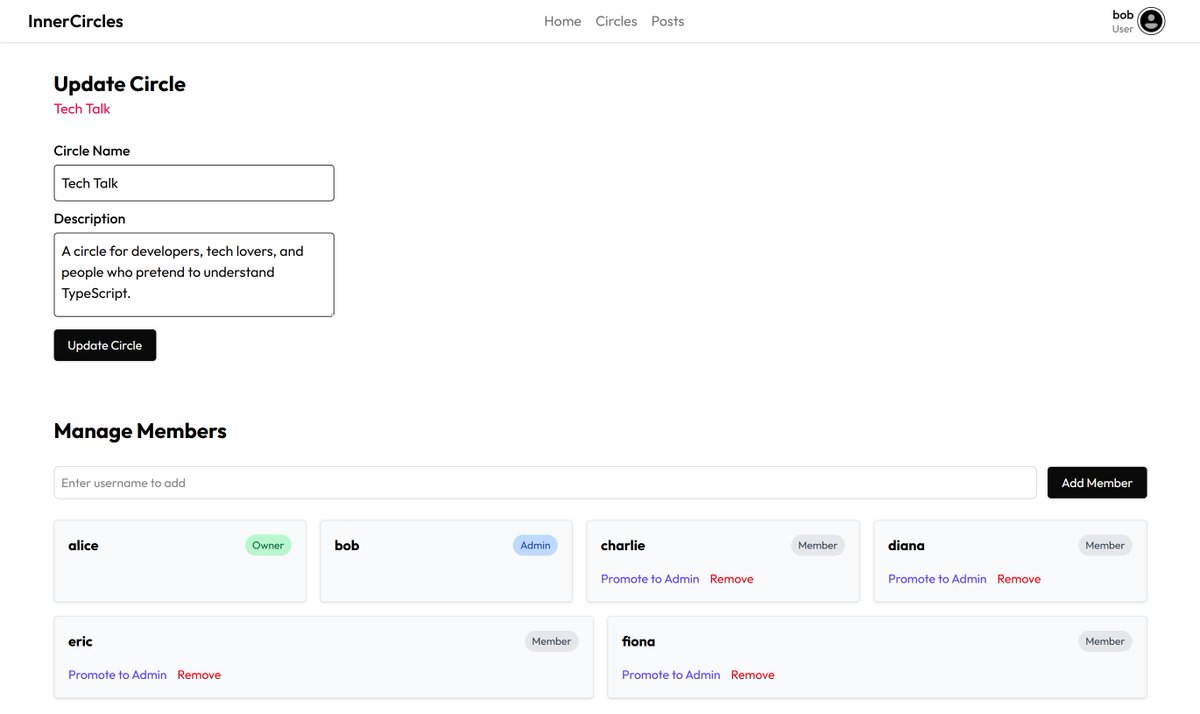The width and height of the screenshot is (1200, 714).
Task: Click the Manage Members heading
Action: click(140, 431)
